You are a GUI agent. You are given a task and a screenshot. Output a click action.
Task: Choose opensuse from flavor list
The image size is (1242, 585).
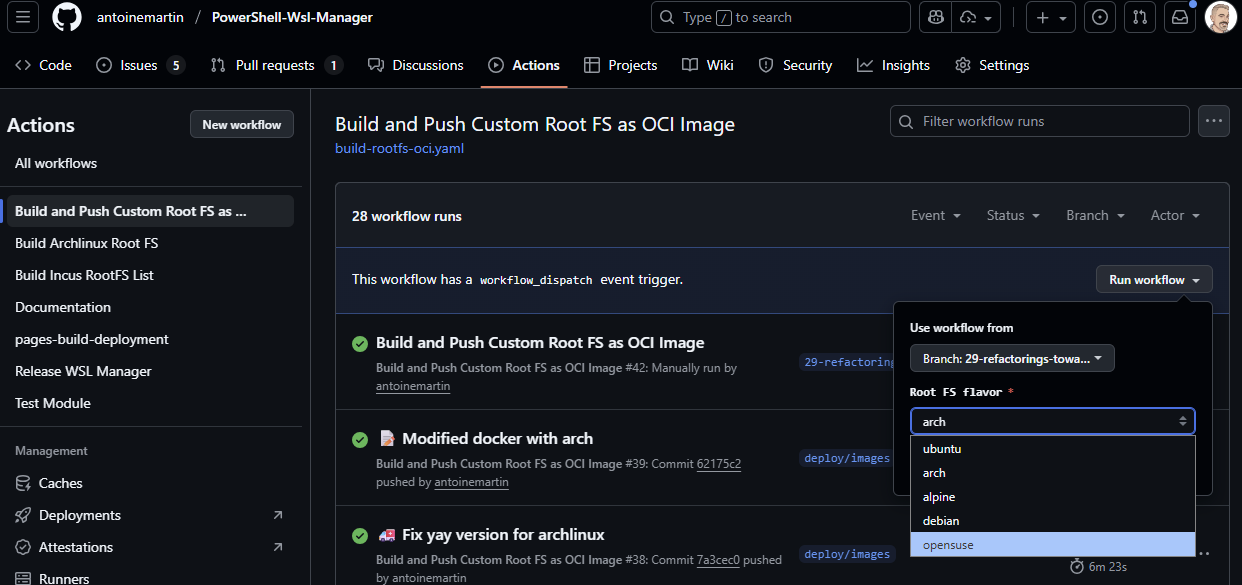pyautogui.click(x=1052, y=545)
